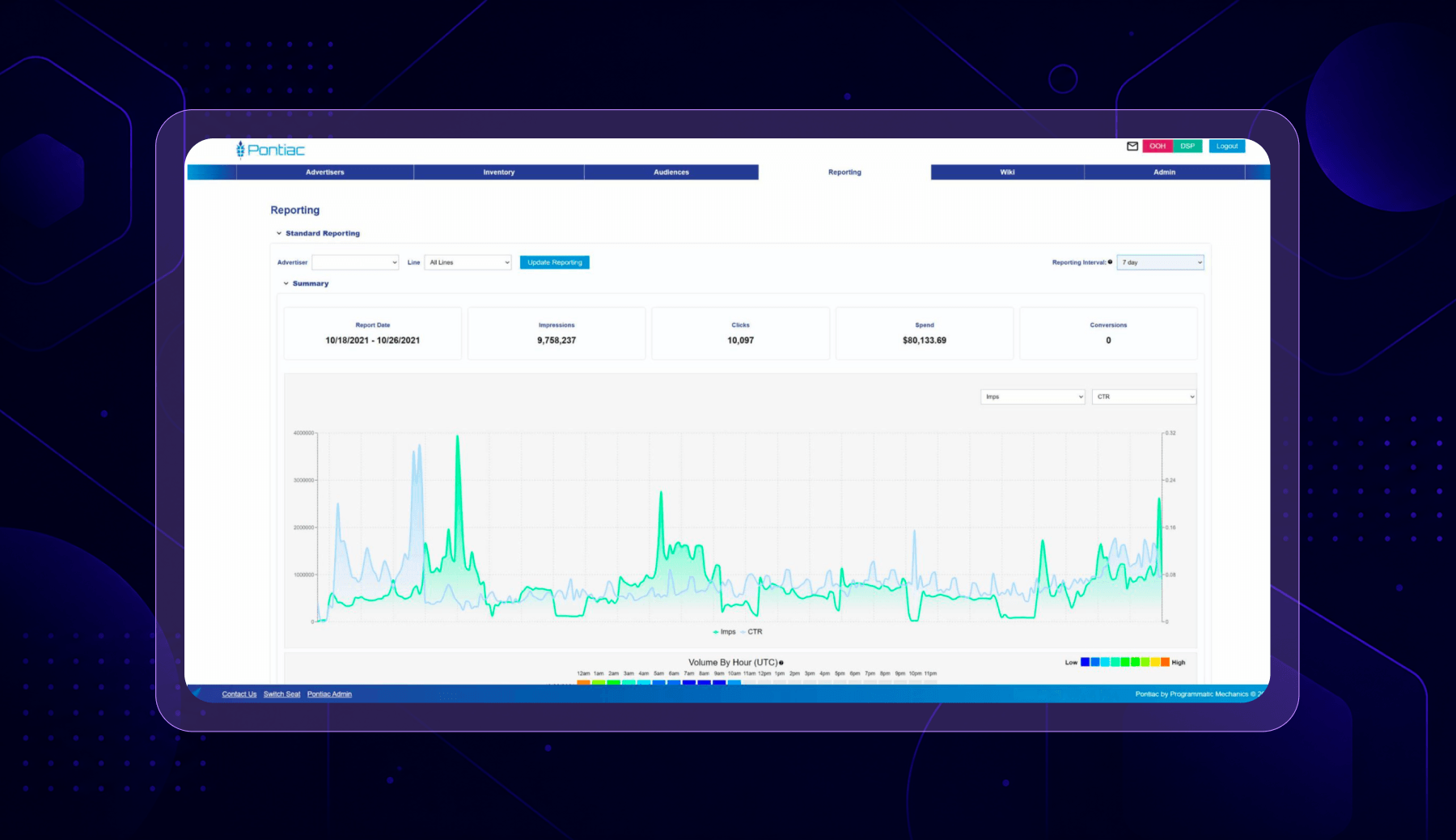Click the Reporting page heading

[295, 210]
